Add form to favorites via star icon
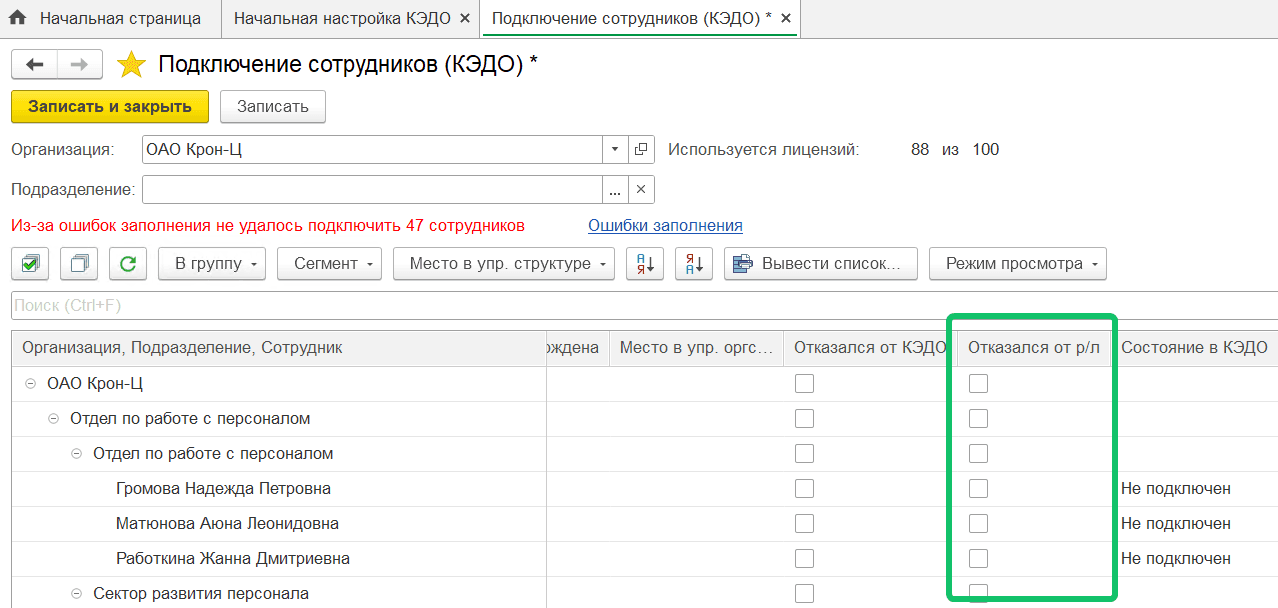The width and height of the screenshot is (1278, 608). pyautogui.click(x=131, y=65)
